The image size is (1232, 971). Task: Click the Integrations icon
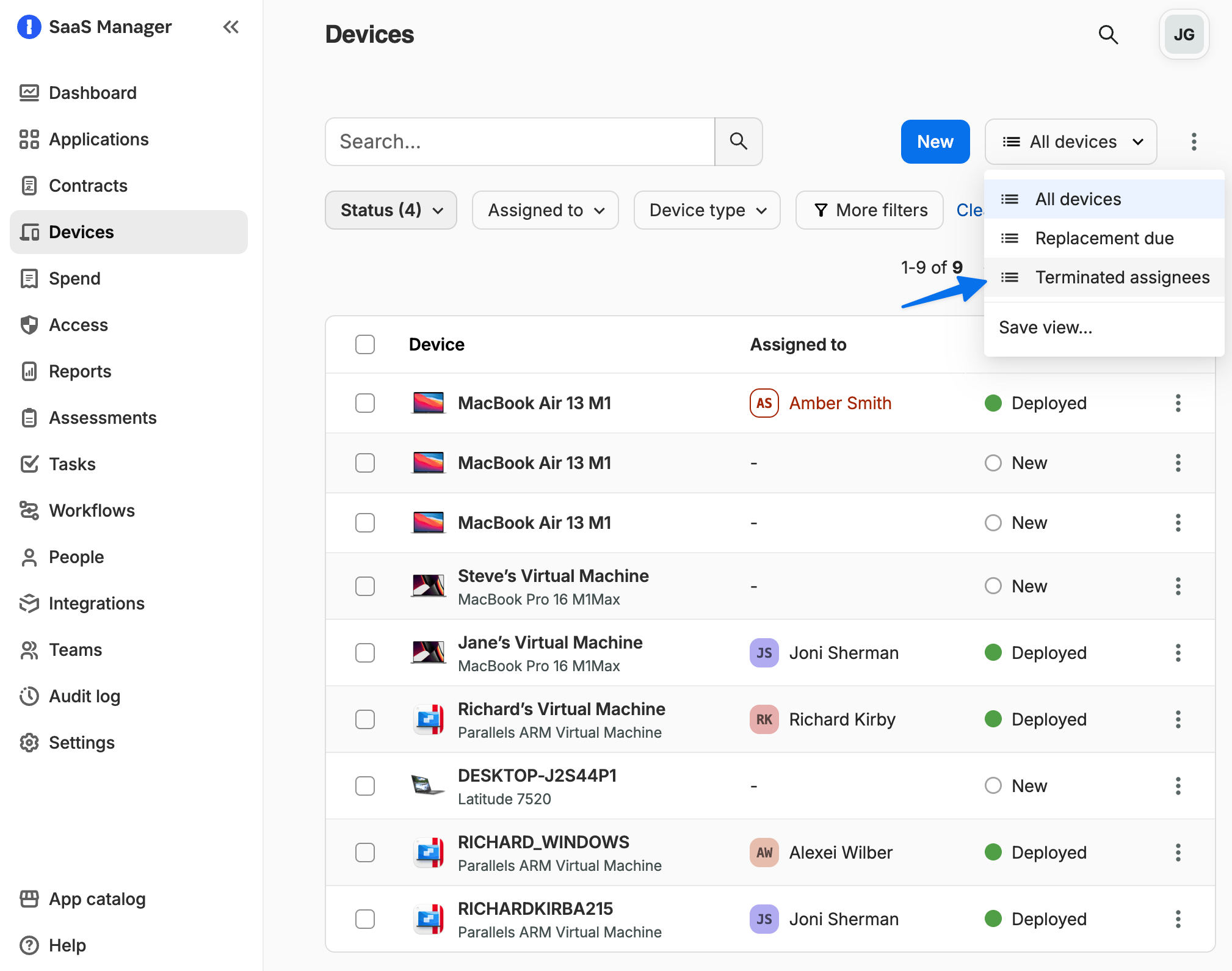click(29, 603)
